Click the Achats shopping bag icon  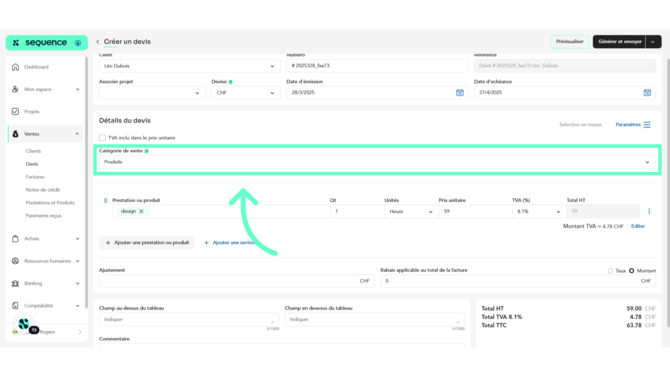coord(15,239)
